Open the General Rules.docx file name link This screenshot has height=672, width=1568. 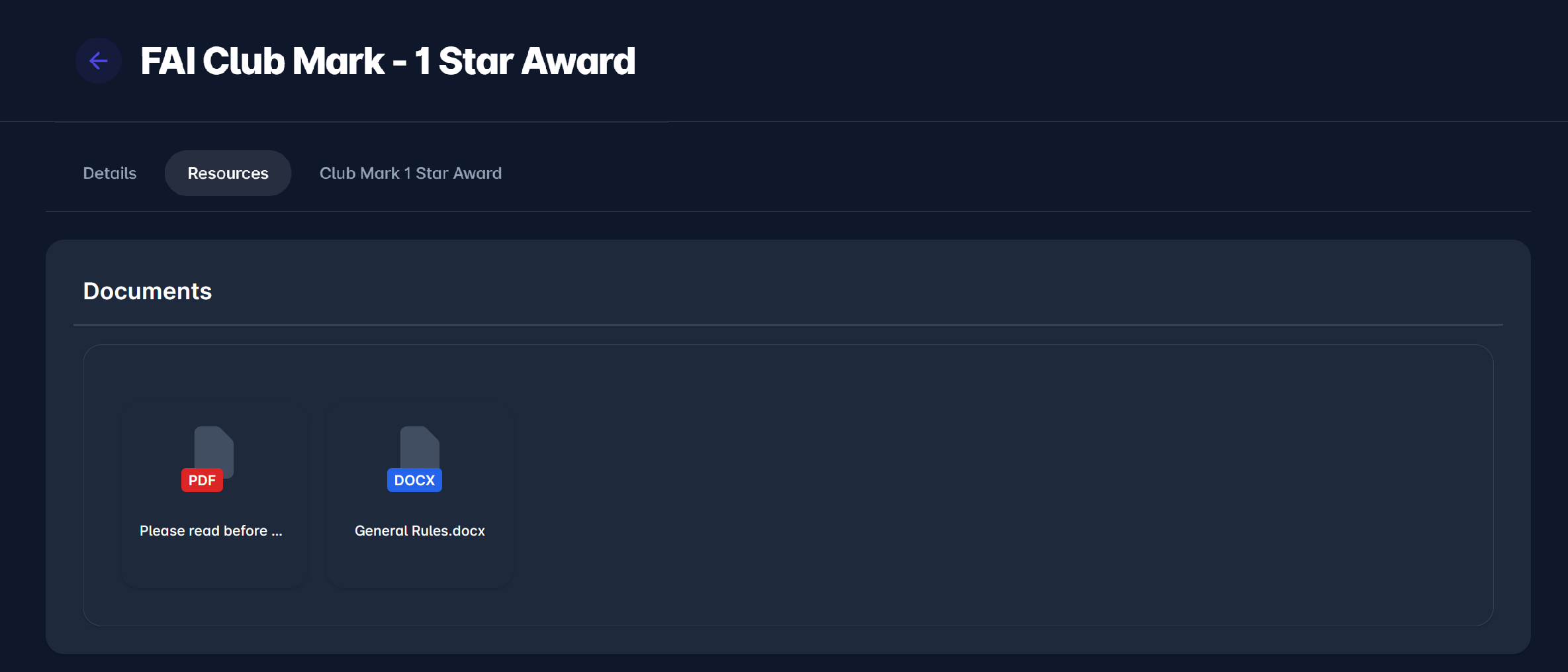420,531
